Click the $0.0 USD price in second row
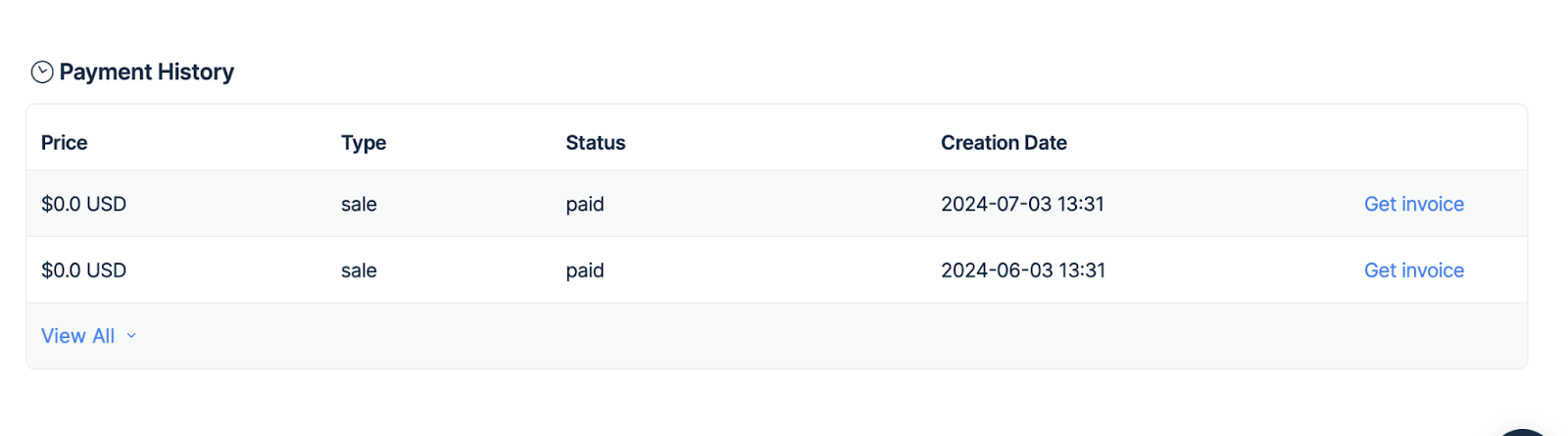 pos(84,270)
